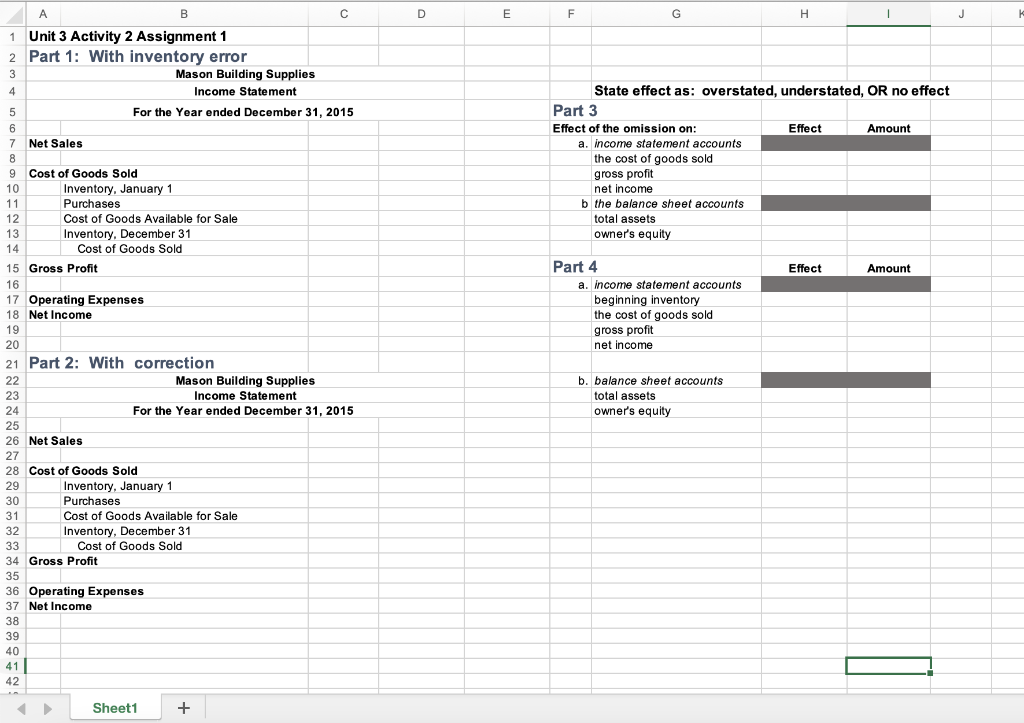This screenshot has height=723, width=1024.
Task: Select Amount cell for Part 3 net income
Action: (x=888, y=189)
